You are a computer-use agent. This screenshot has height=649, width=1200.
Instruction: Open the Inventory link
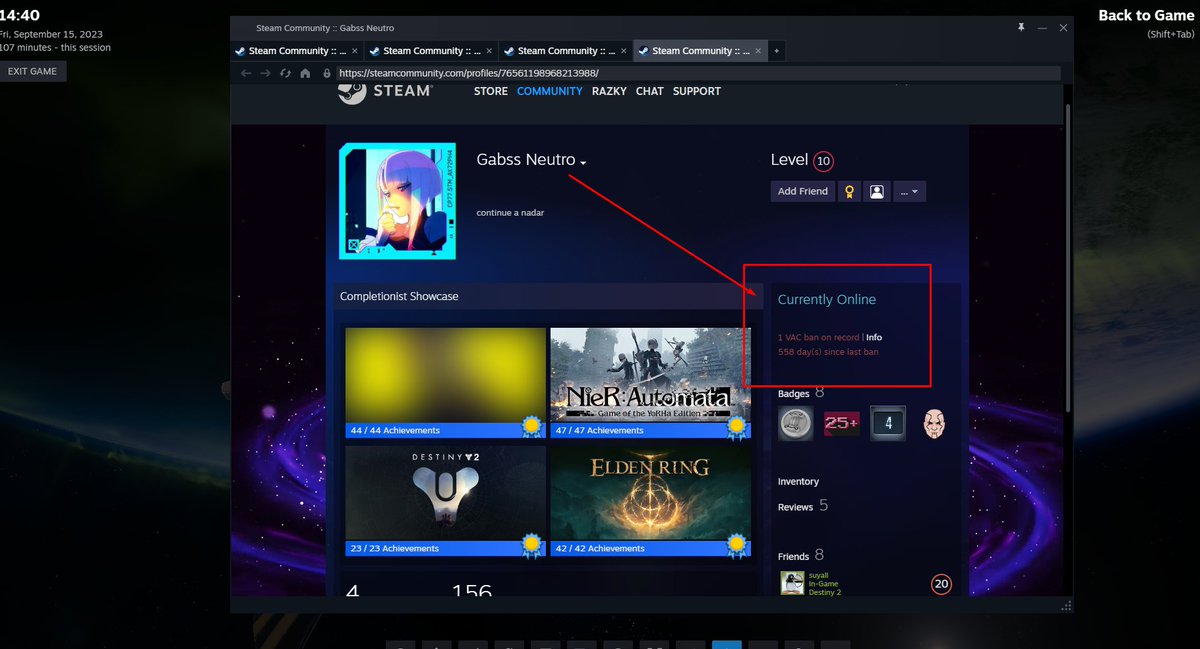tap(798, 482)
